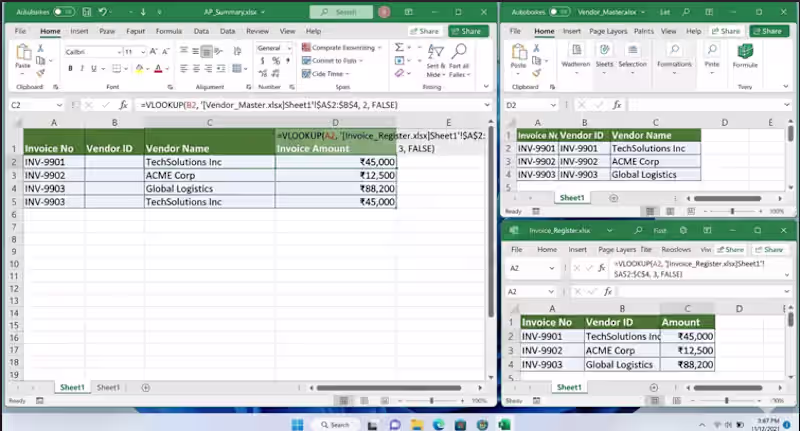
Task: Toggle Bold formatting in AP_Summary
Action: tap(70, 68)
